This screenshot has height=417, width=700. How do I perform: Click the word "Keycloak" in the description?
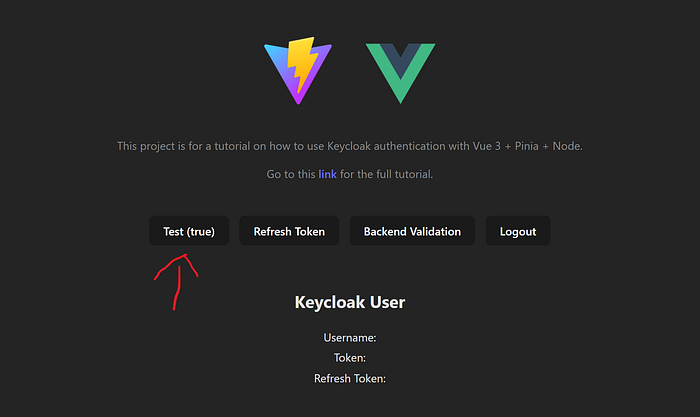pos(349,146)
